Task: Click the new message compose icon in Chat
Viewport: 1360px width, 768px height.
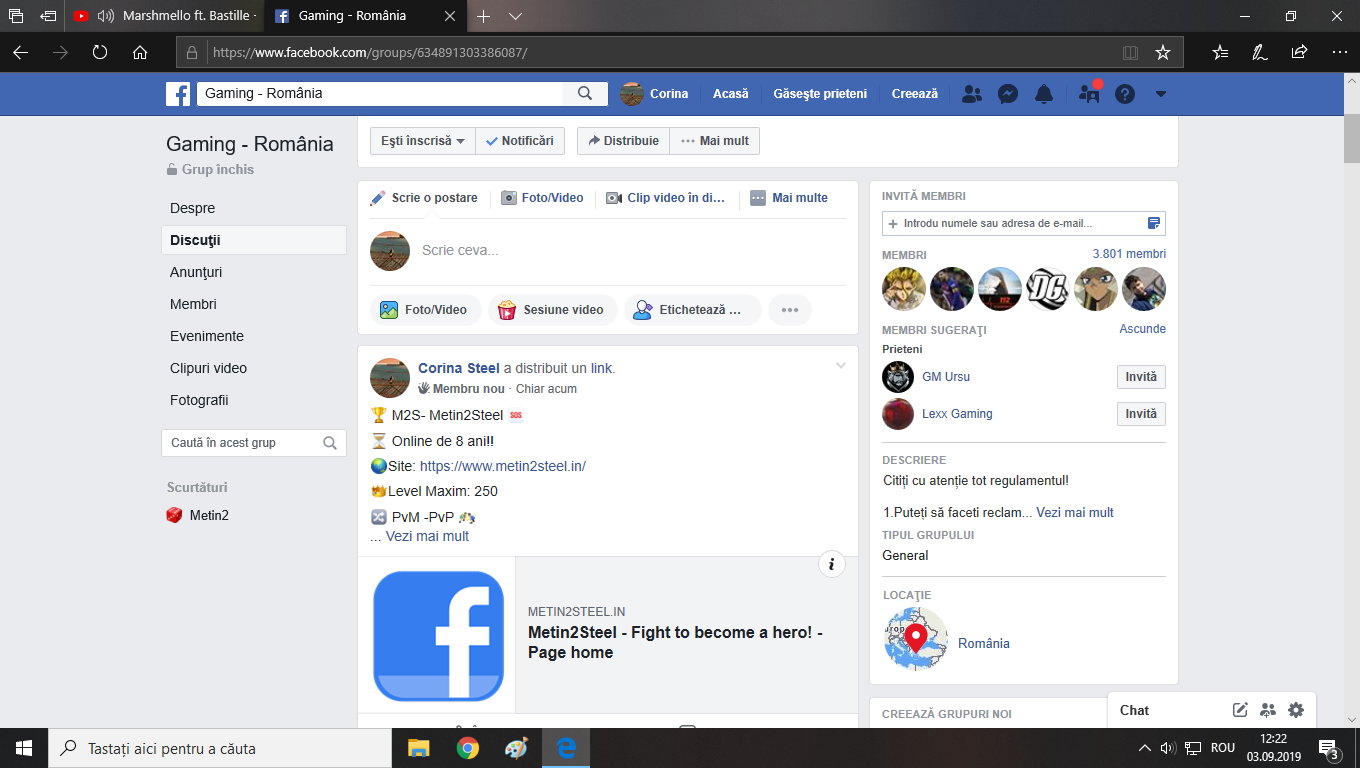Action: click(1240, 710)
